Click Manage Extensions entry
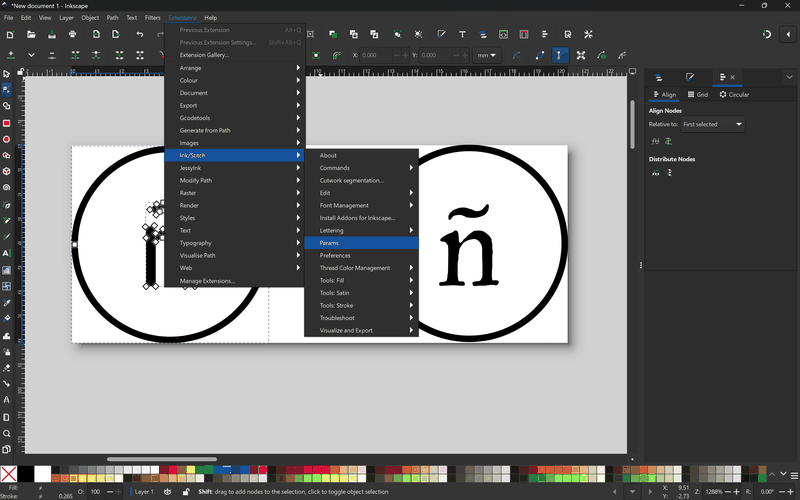This screenshot has width=800, height=500. tap(234, 281)
